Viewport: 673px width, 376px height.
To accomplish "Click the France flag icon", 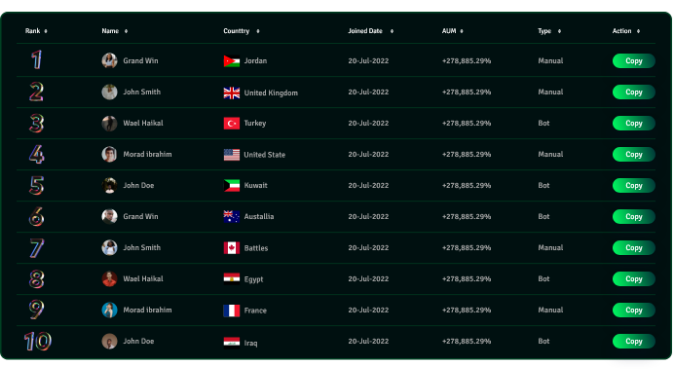I will tap(231, 310).
